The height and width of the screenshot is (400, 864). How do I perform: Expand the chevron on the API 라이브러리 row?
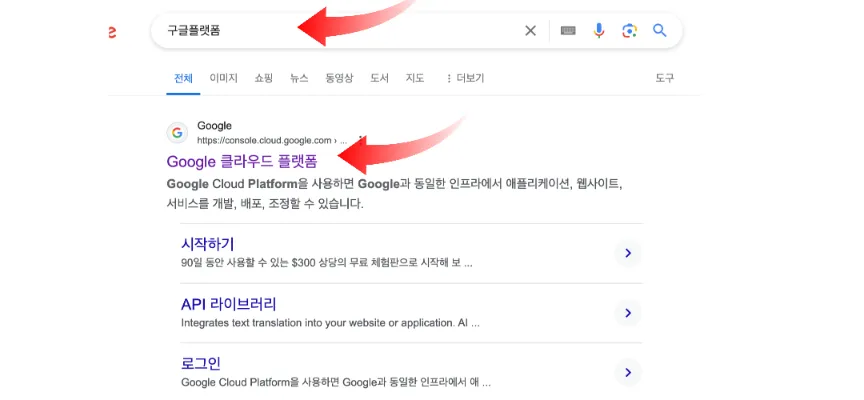[628, 313]
